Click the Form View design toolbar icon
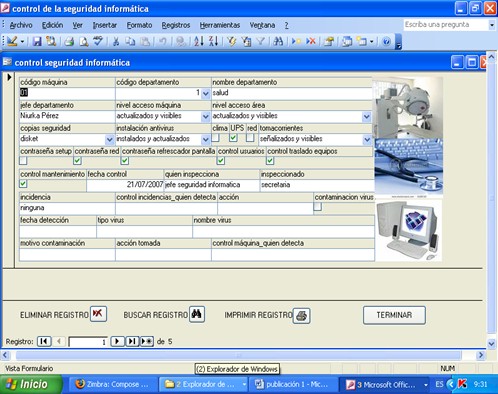The image size is (498, 394). click(12, 41)
